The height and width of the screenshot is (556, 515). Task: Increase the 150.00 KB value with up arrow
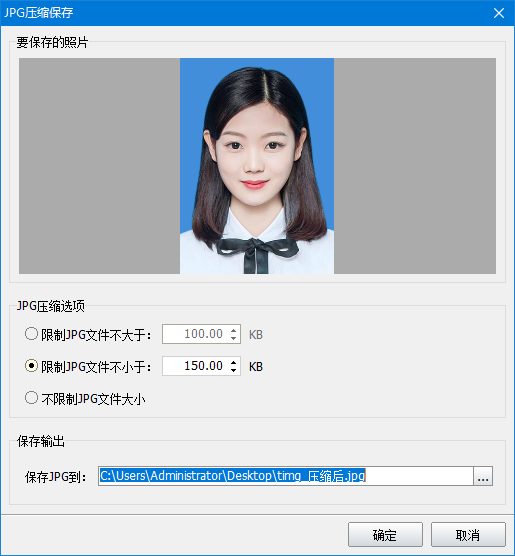pyautogui.click(x=233, y=362)
